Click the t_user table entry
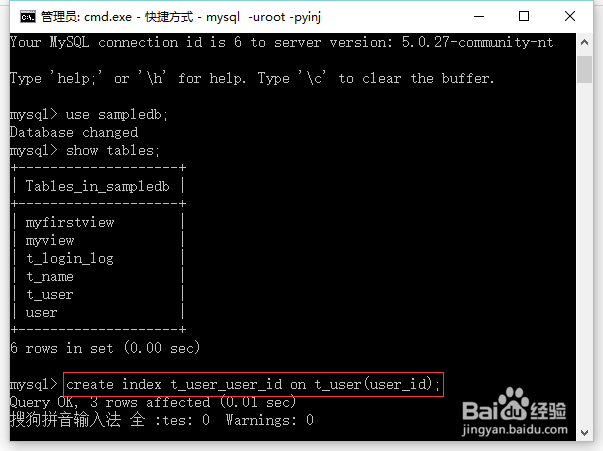The height and width of the screenshot is (451, 603). coord(50,295)
